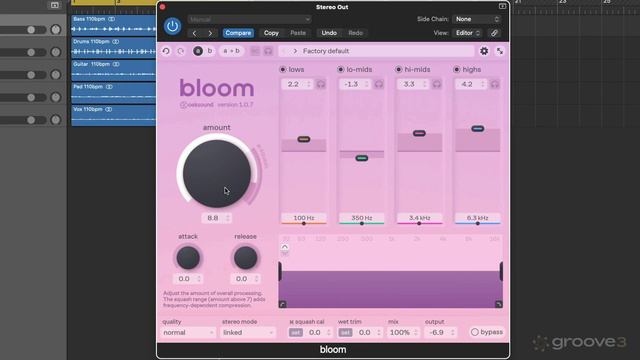The image size is (640, 360).
Task: Open the bloom settings gear
Action: tap(484, 51)
